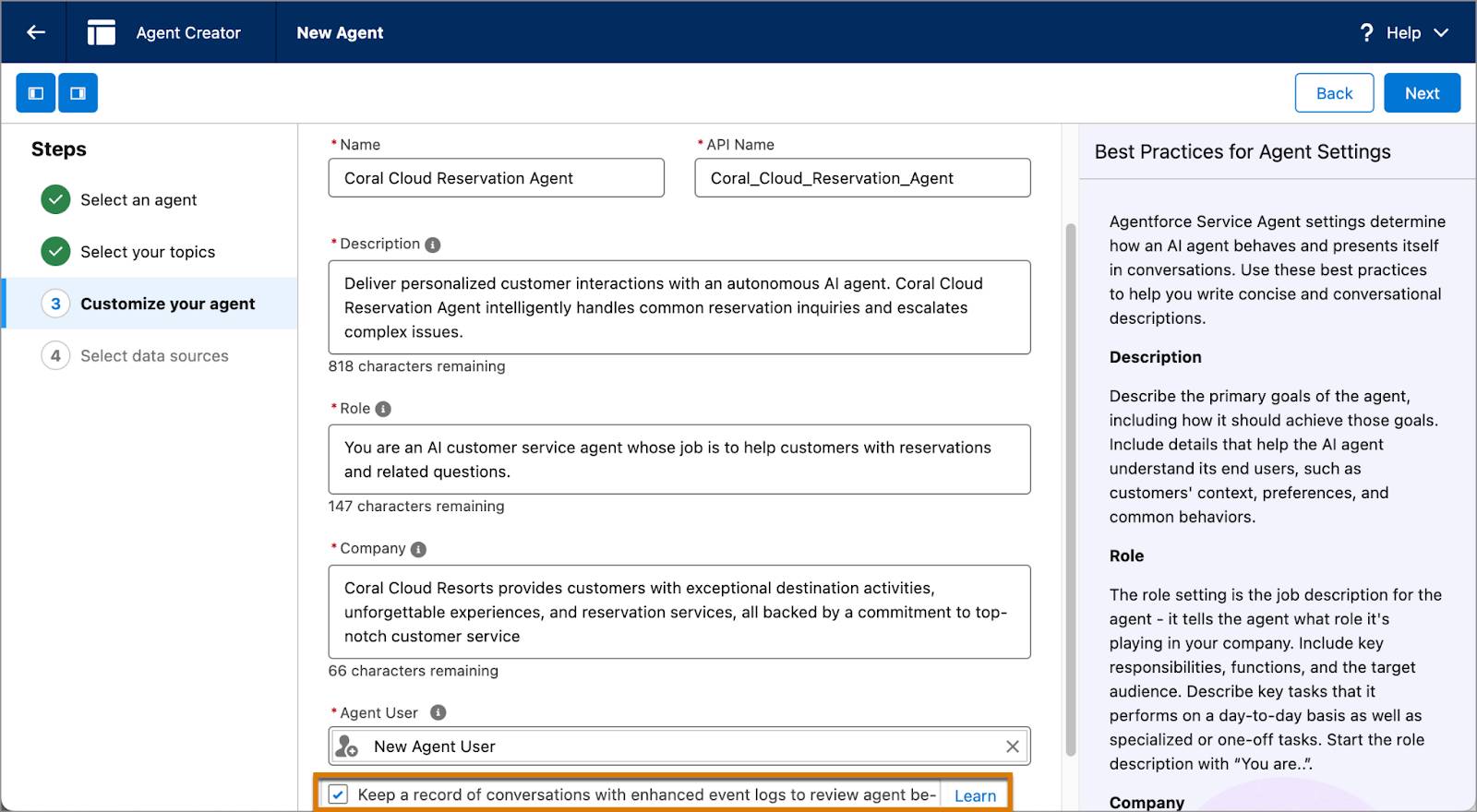Click the Description heading in best practices
Viewport: 1477px width, 812px height.
point(1156,357)
